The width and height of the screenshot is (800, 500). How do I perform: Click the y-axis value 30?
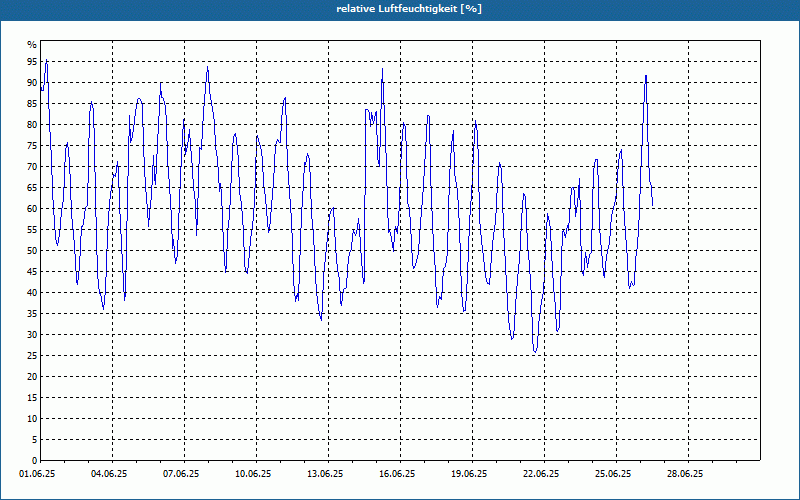click(32, 335)
